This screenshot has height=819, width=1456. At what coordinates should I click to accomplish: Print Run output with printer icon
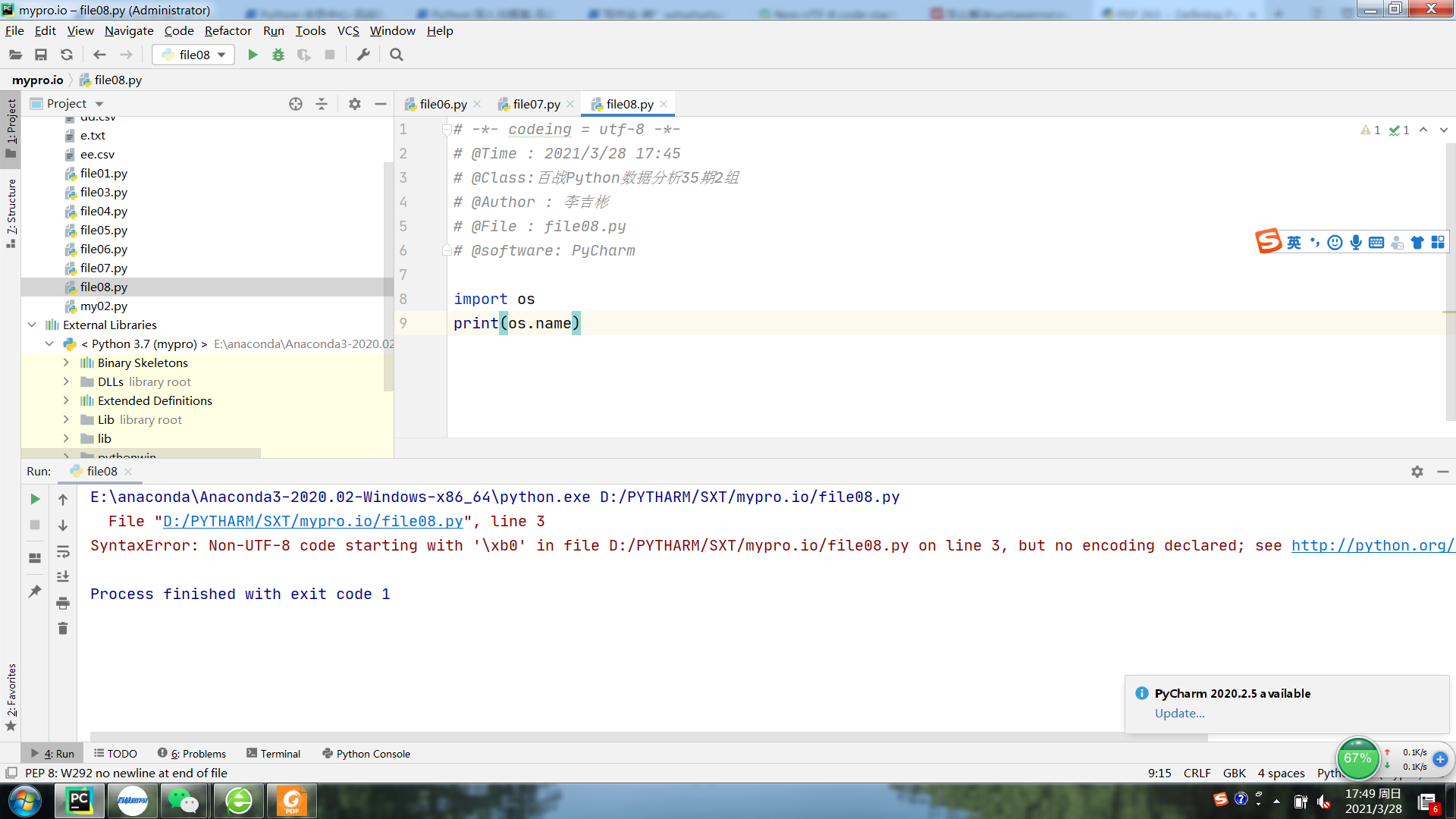click(63, 603)
